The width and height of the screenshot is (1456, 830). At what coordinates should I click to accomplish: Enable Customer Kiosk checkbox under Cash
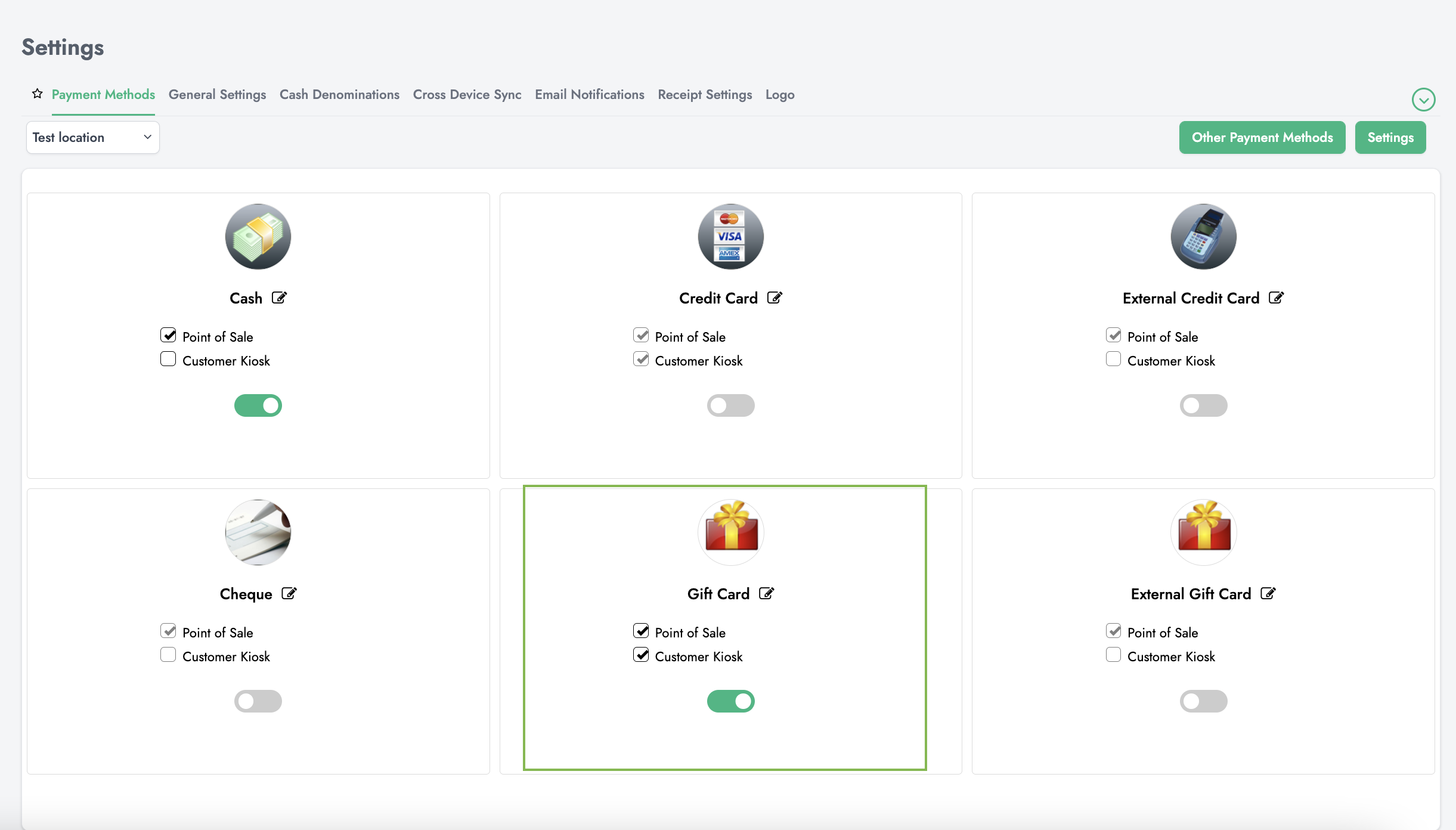[168, 359]
